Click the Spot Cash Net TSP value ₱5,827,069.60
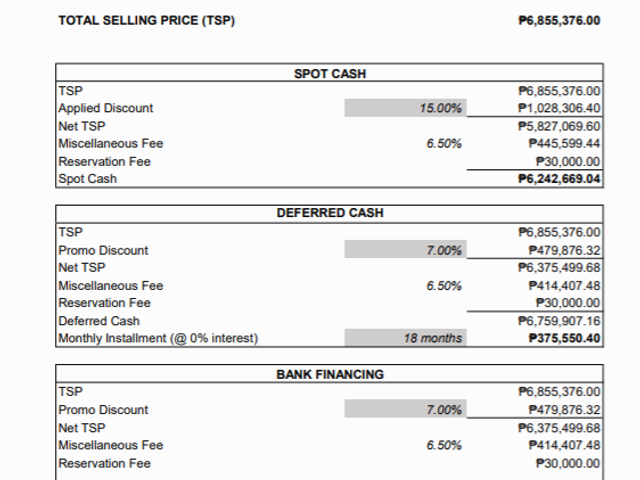Screen dimensions: 640x480 pos(559,126)
